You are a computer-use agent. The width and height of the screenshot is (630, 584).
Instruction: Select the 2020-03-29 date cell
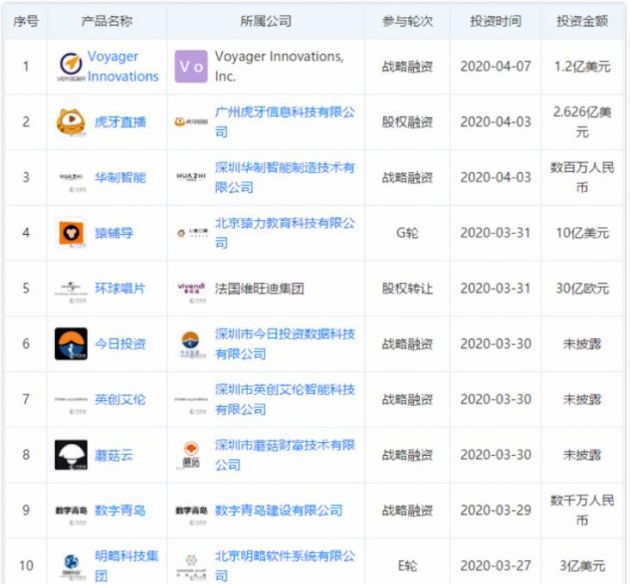496,510
